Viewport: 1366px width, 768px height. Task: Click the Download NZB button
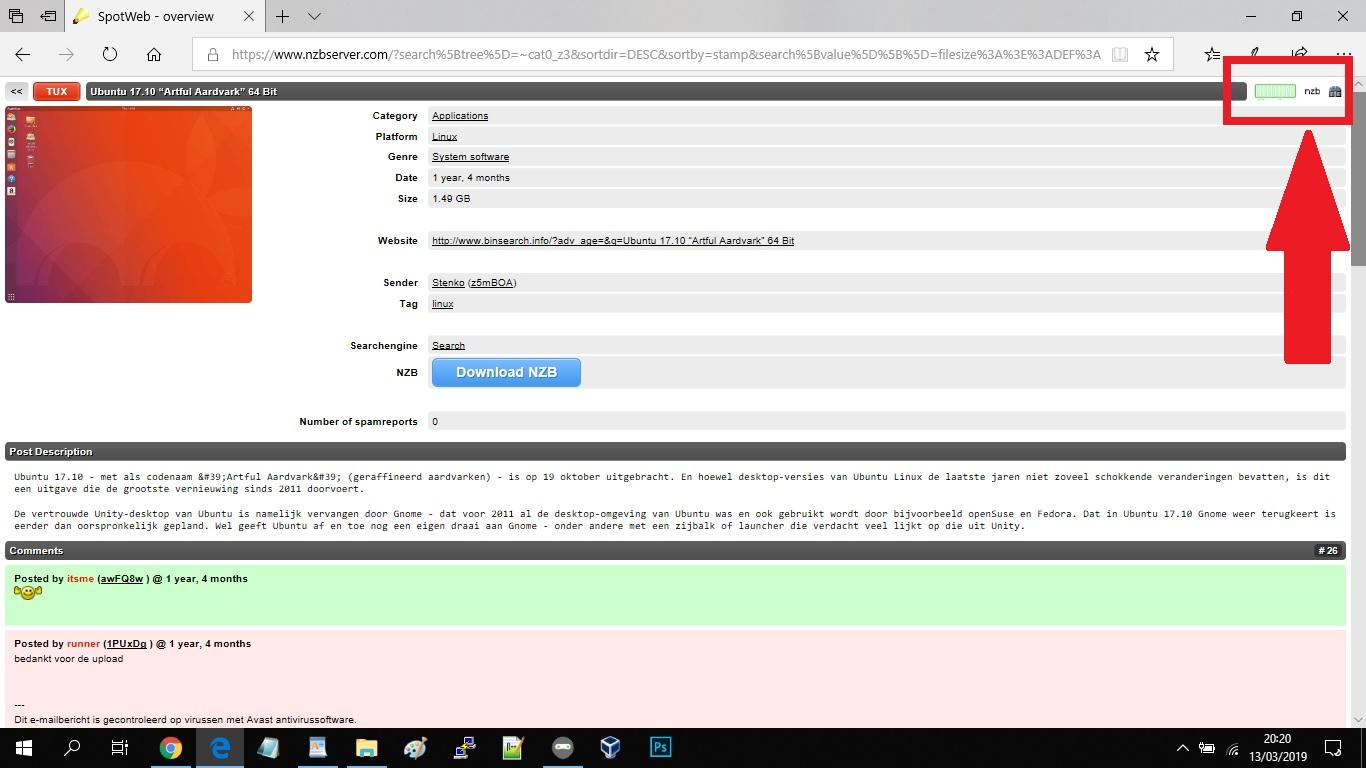pos(506,372)
